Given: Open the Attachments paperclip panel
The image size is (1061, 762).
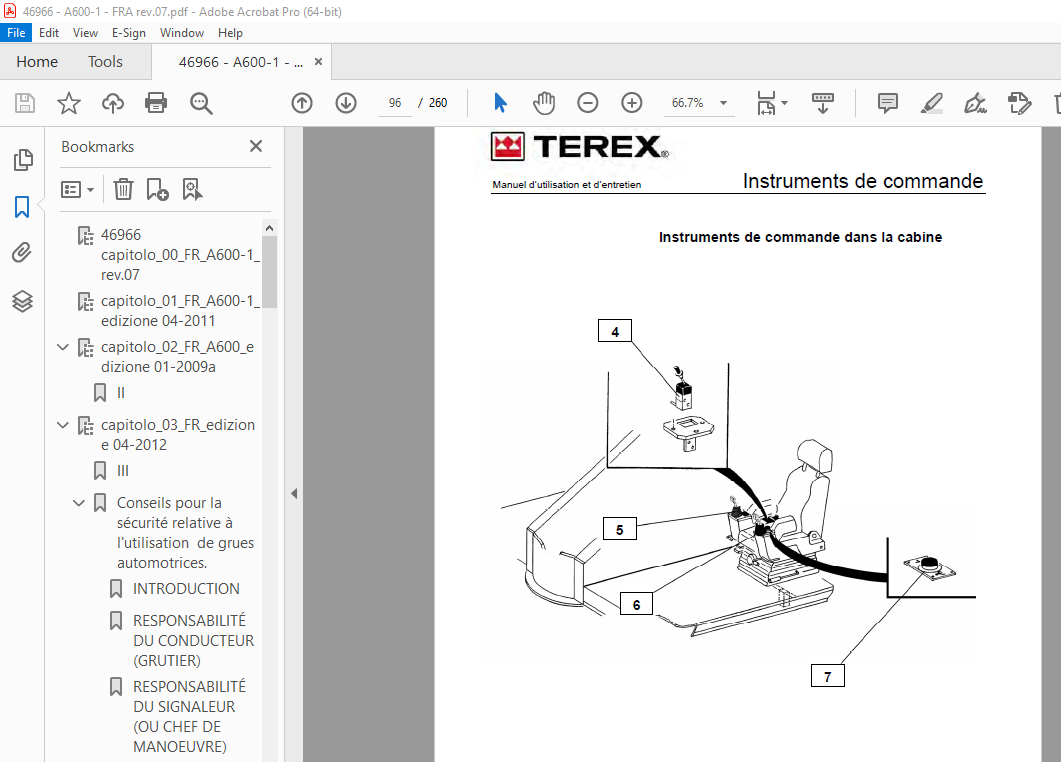Looking at the screenshot, I should point(22,253).
